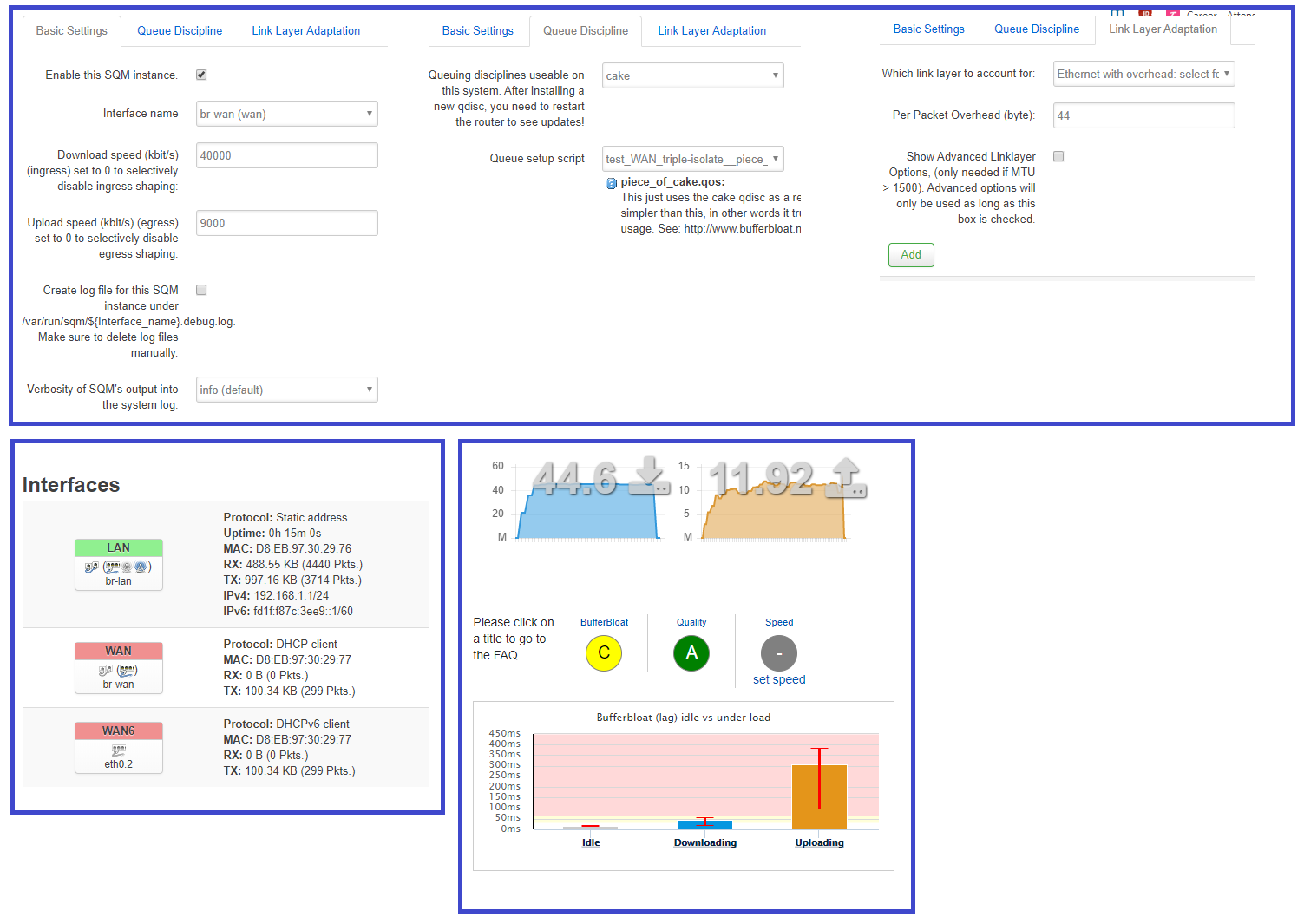Click the gray Speed grade circle
This screenshot has width=1304, height=924.
tap(778, 653)
